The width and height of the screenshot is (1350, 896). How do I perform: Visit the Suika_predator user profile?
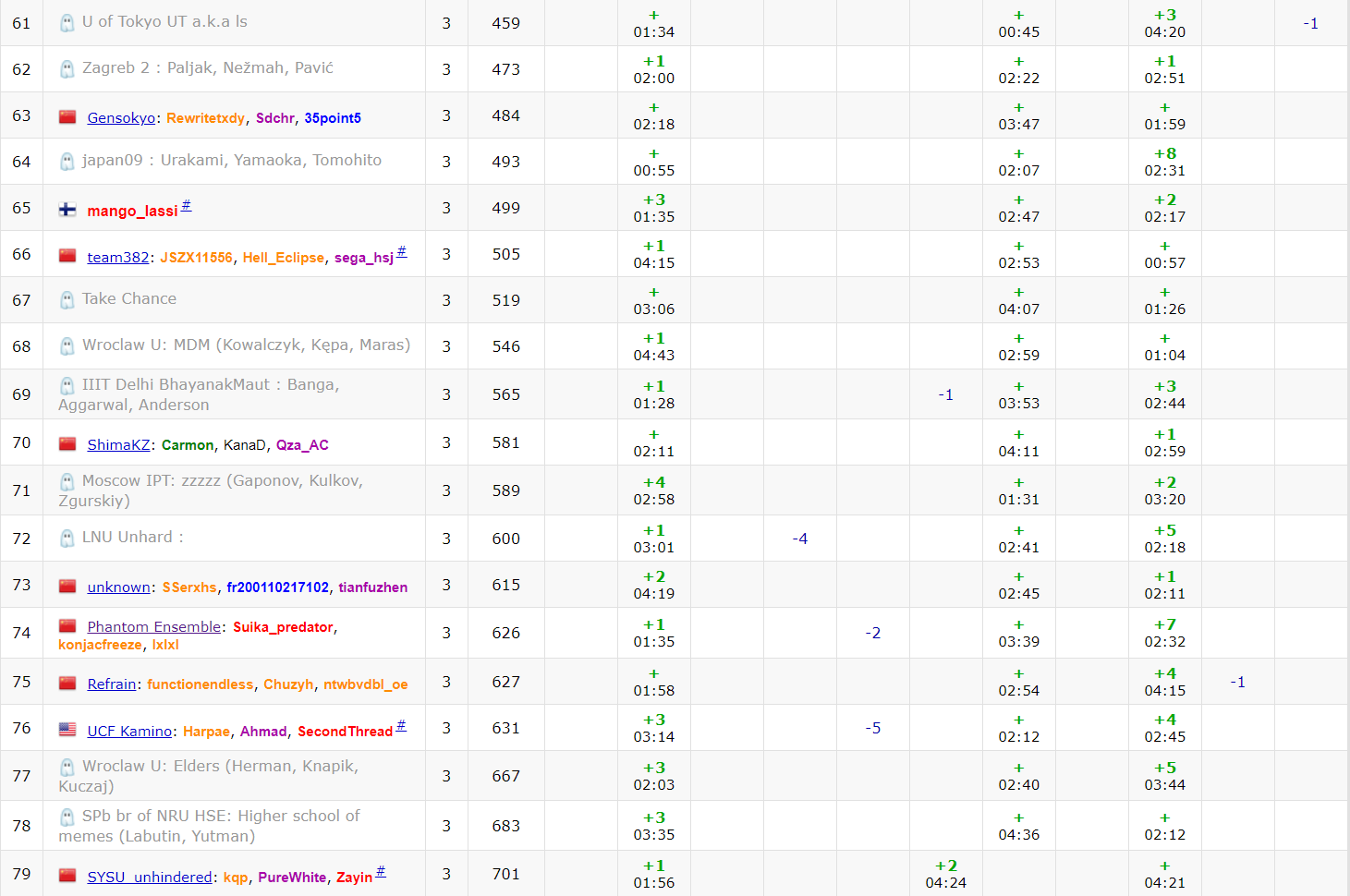click(x=283, y=627)
